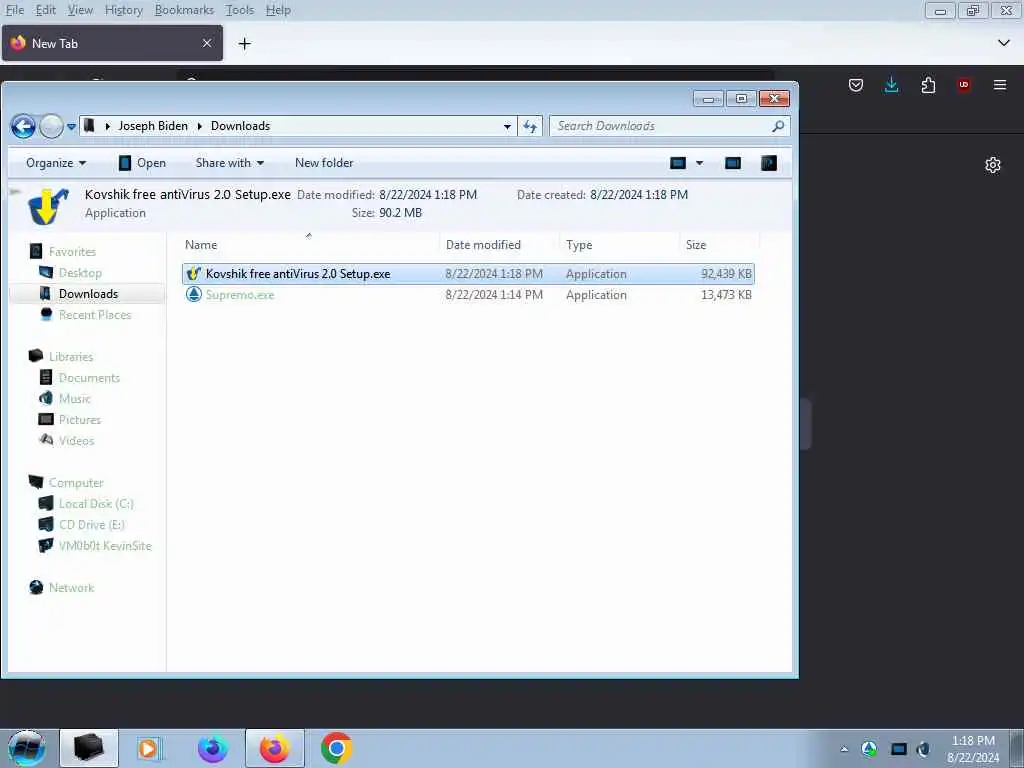Click Libraries in navigation pane
This screenshot has height=768, width=1024.
[71, 357]
